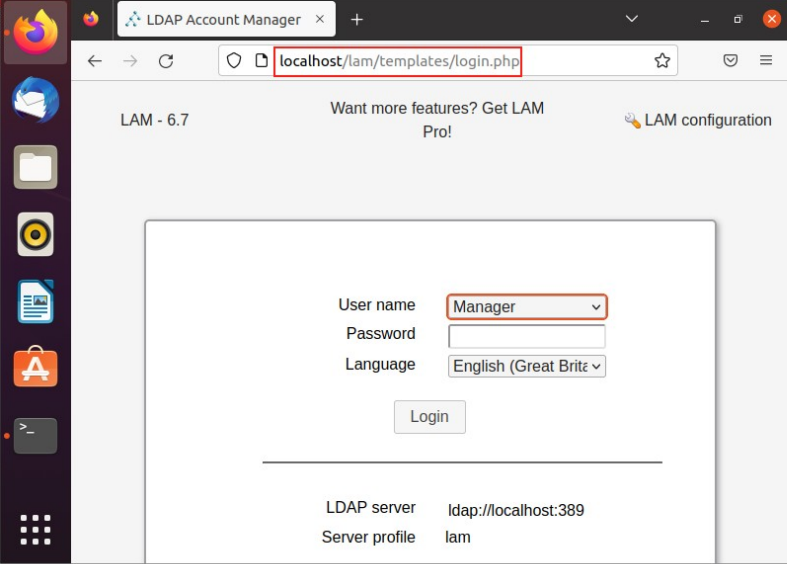Image resolution: width=787 pixels, height=564 pixels.
Task: Click the Firefox View icon
Action: 91,20
